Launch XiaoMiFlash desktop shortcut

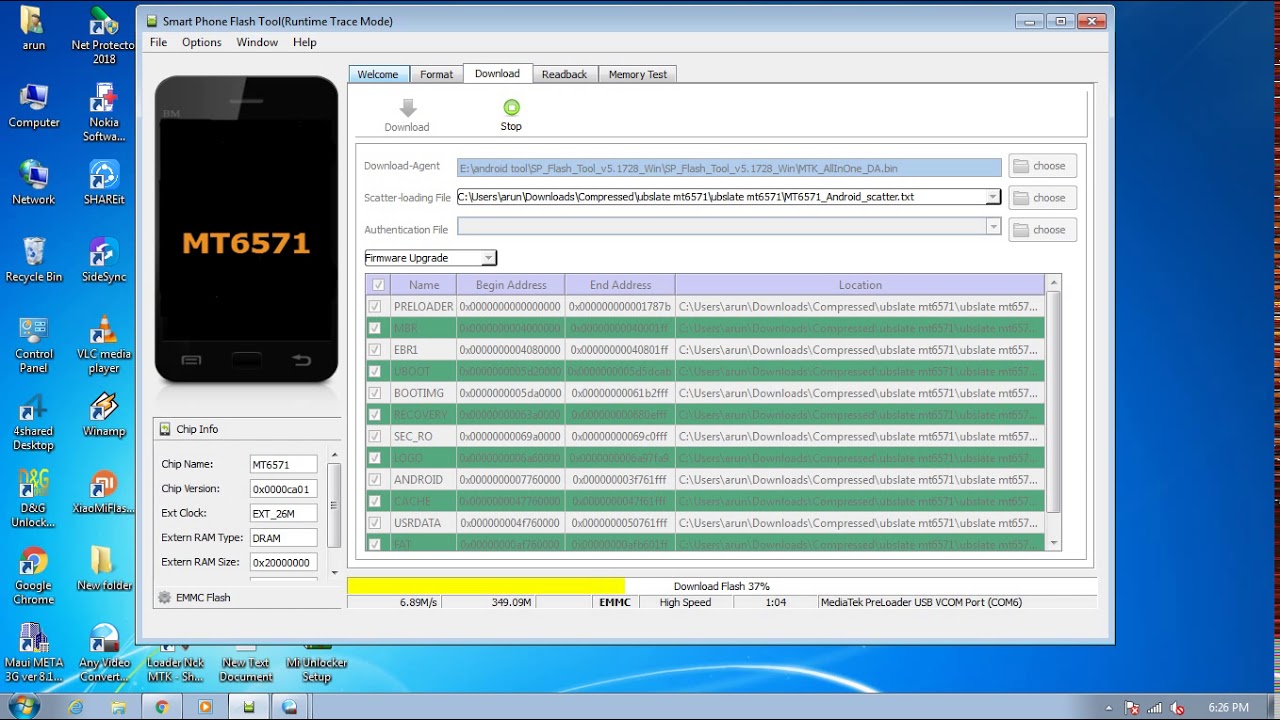click(104, 491)
